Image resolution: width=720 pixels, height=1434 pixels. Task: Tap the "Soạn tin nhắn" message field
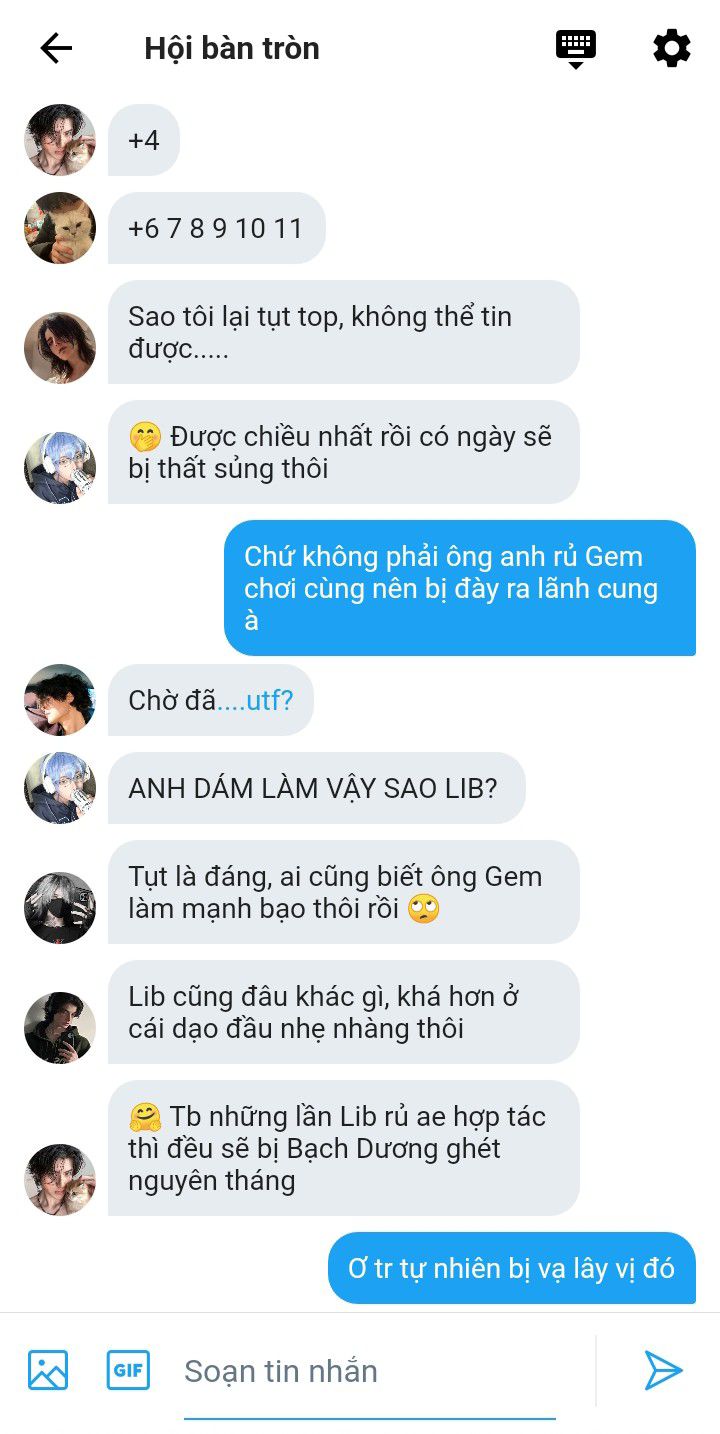(x=370, y=1371)
